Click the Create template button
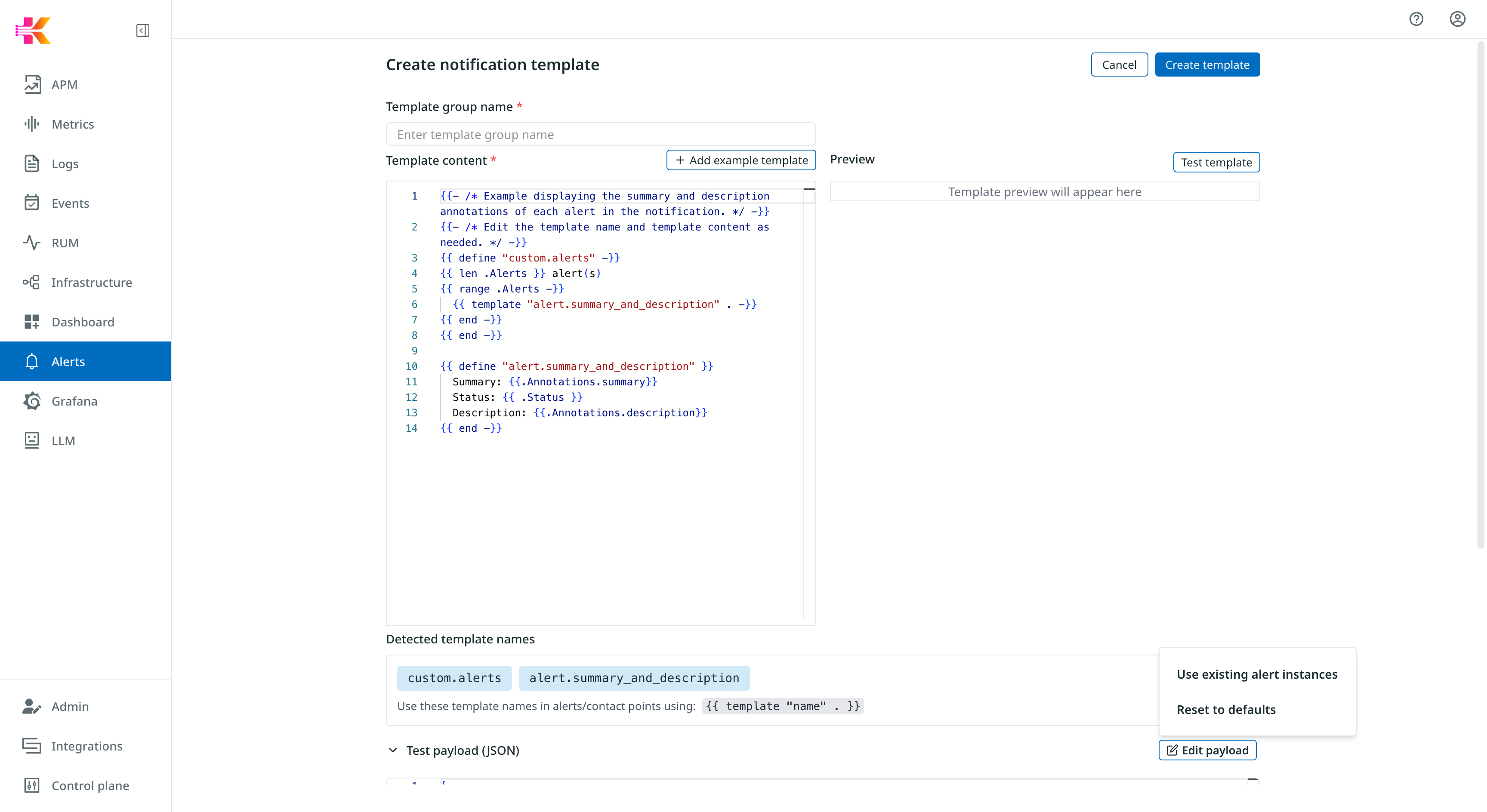Screen dimensions: 1487x812 pos(1207,64)
